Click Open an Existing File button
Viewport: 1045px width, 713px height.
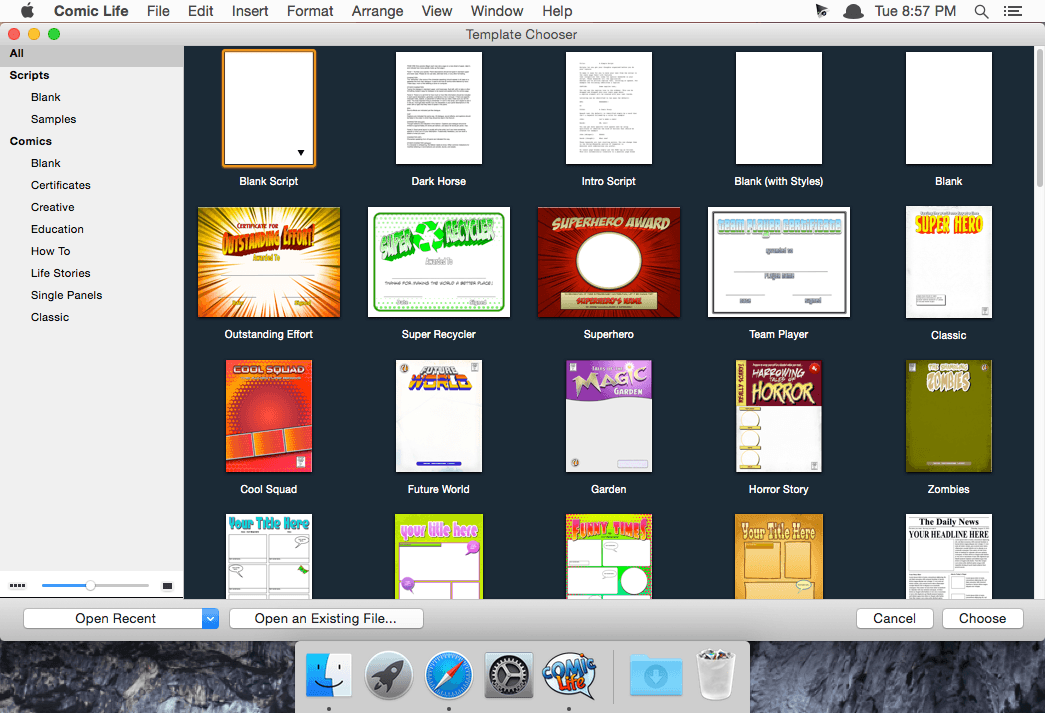click(x=326, y=619)
